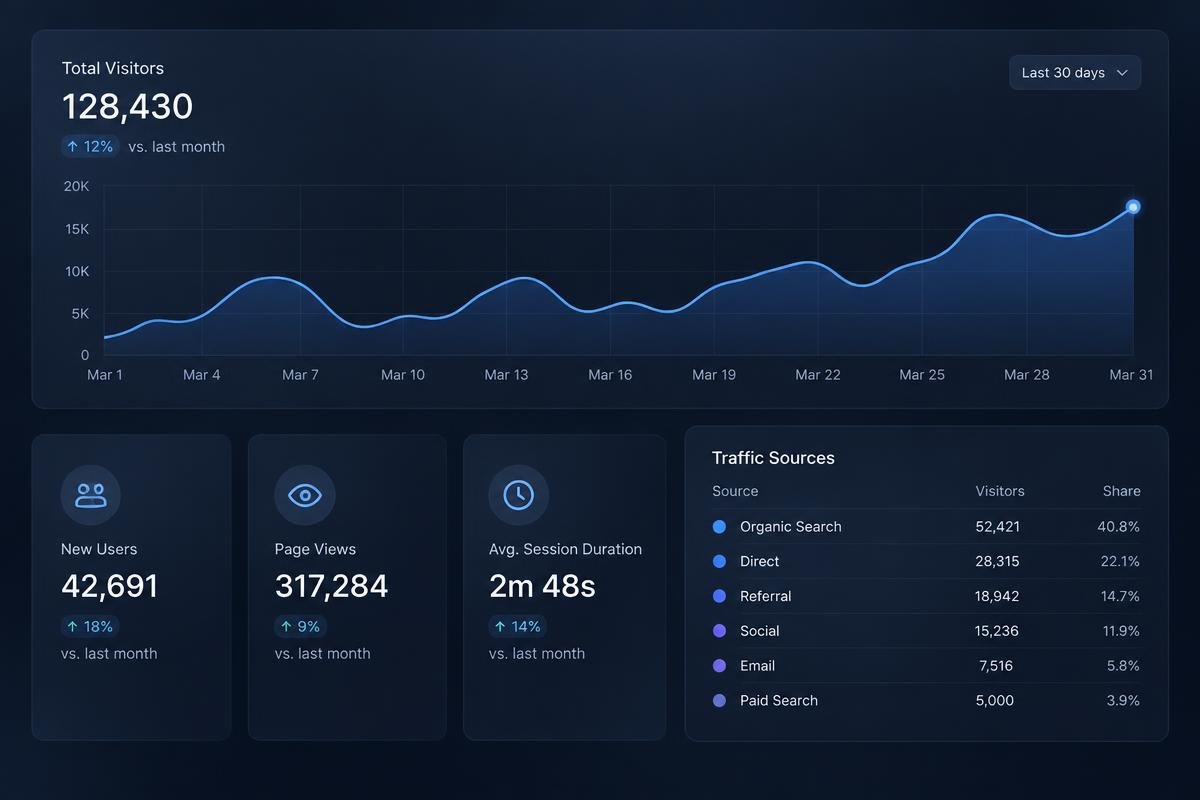Click the 9% badge on Page Views card

tap(301, 626)
